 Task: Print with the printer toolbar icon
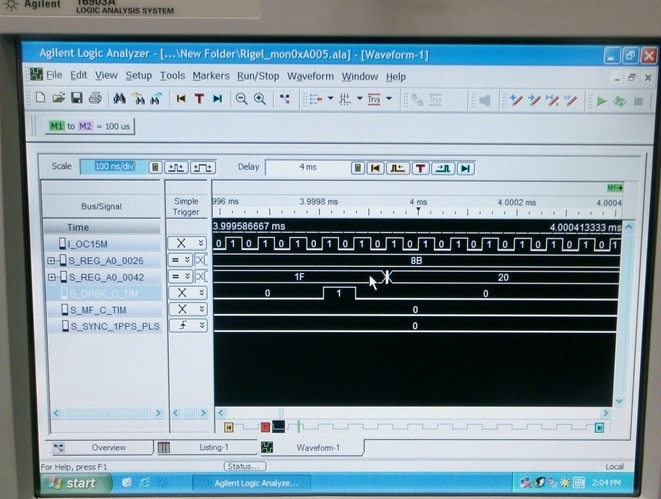pyautogui.click(x=95, y=98)
